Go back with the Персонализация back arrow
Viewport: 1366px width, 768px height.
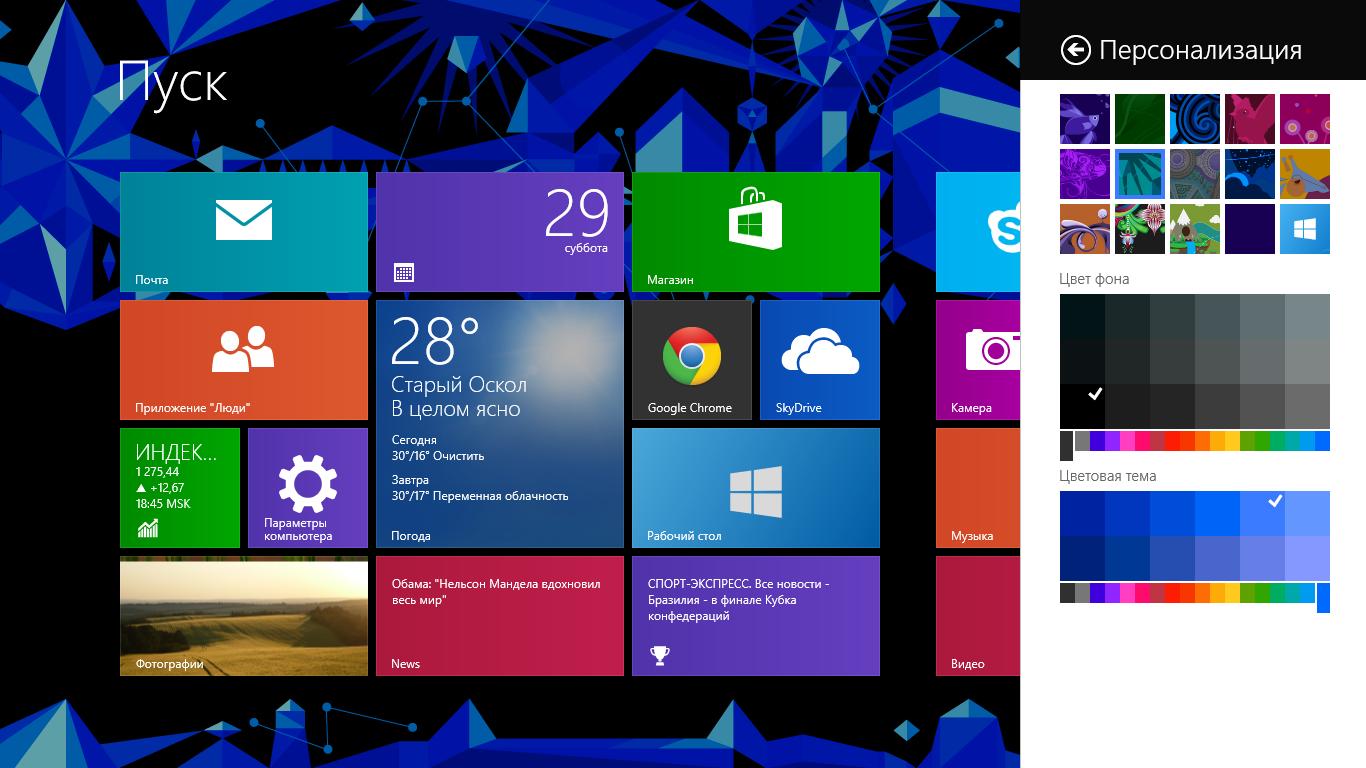point(1075,50)
